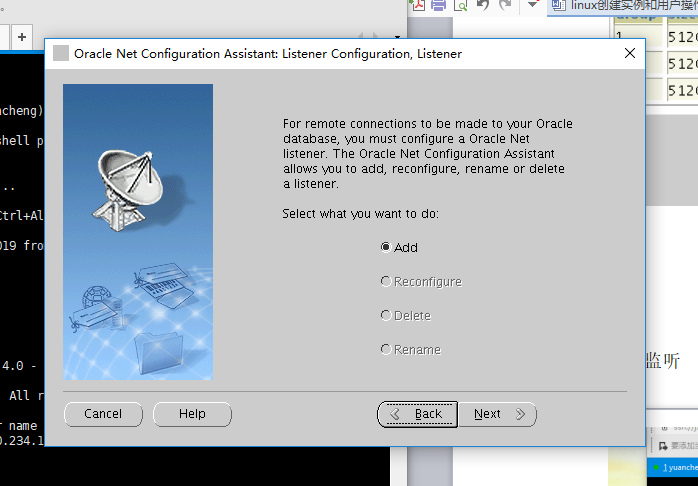Viewport: 698px width, 486px height.
Task: Click the dialog title bar window icon
Action: (x=61, y=53)
